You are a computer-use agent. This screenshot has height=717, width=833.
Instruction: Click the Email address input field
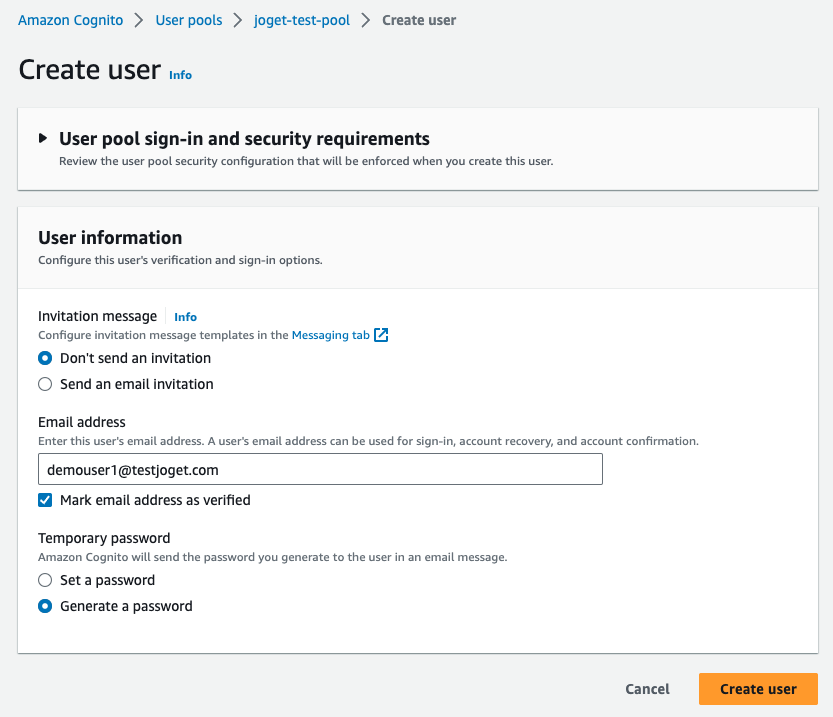pyautogui.click(x=320, y=469)
